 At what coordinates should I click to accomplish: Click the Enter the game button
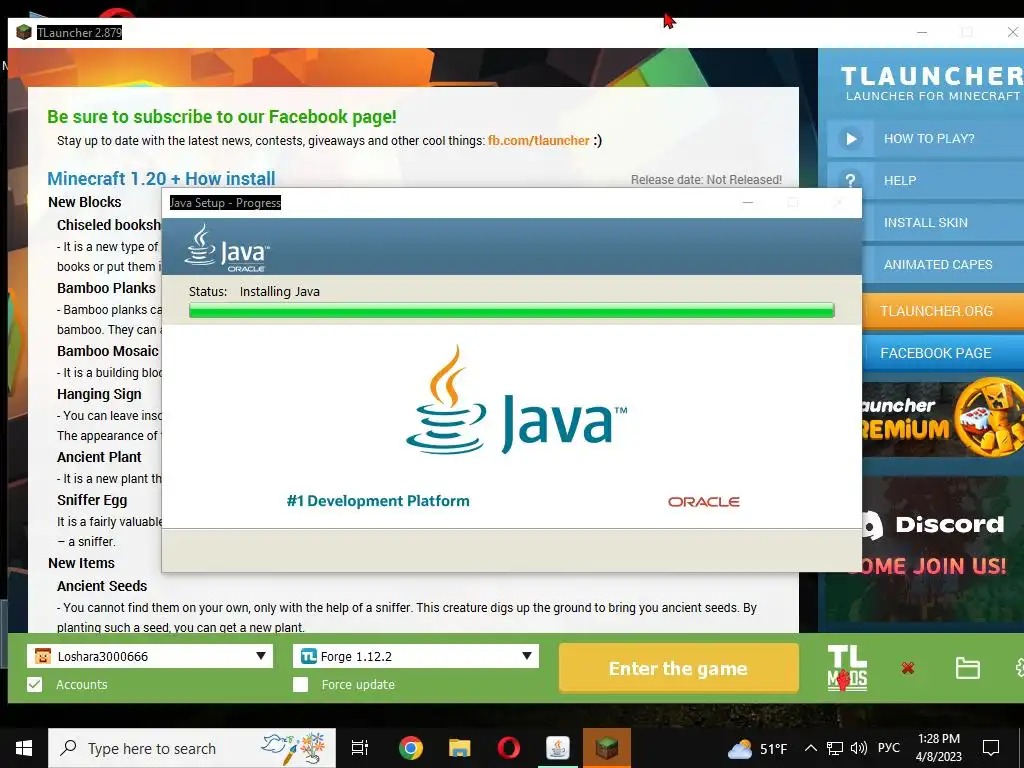(679, 668)
